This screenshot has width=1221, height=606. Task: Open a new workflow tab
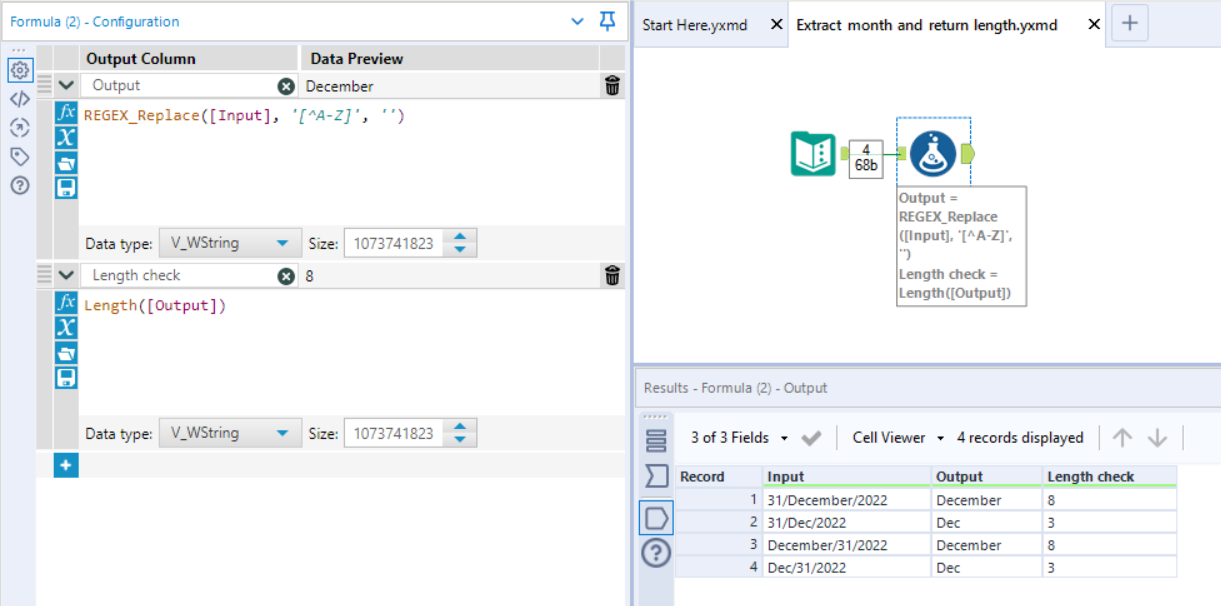pyautogui.click(x=1129, y=24)
